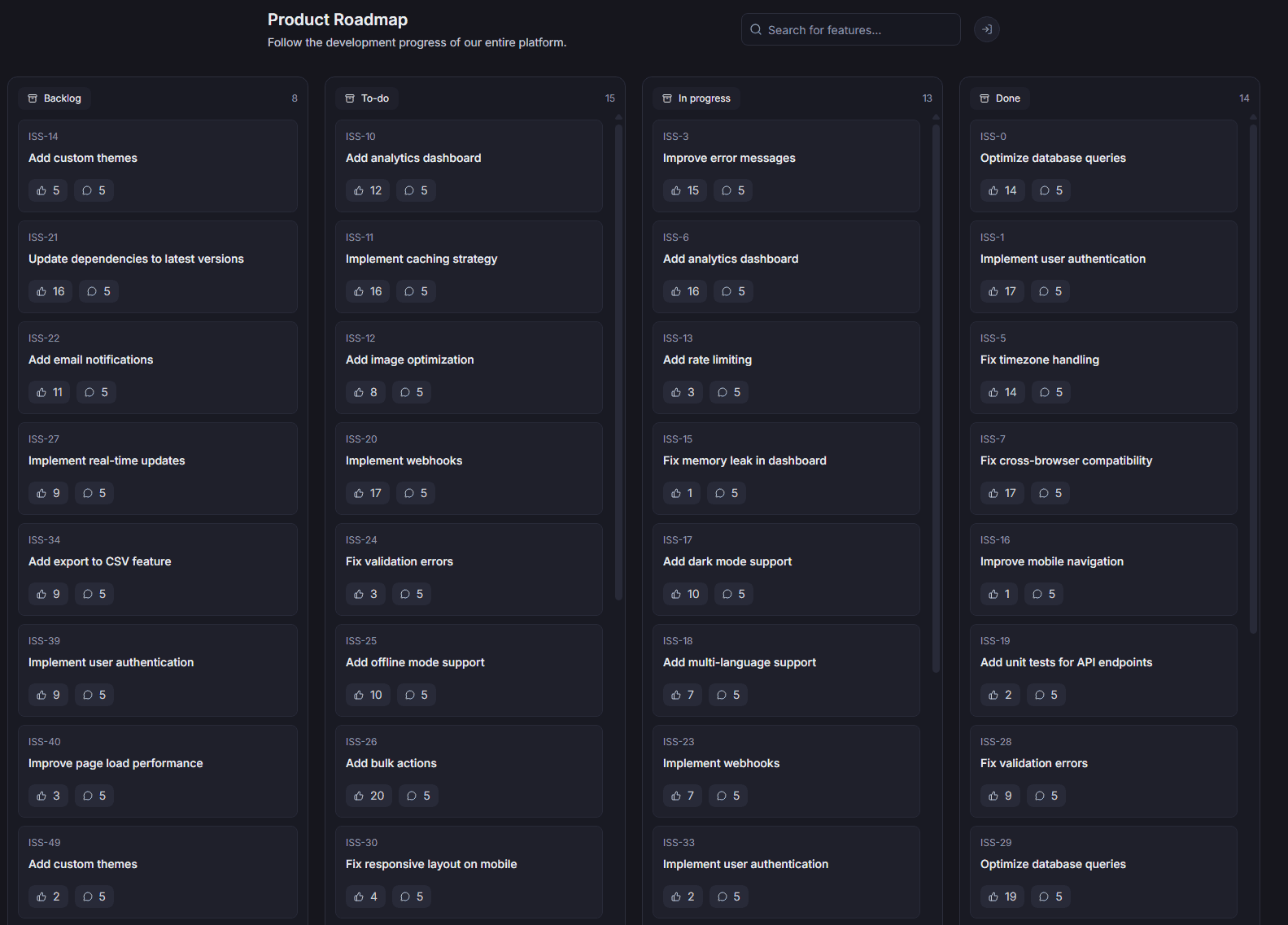Image resolution: width=1288 pixels, height=925 pixels.
Task: Click the Backlog column archive icon
Action: click(33, 98)
